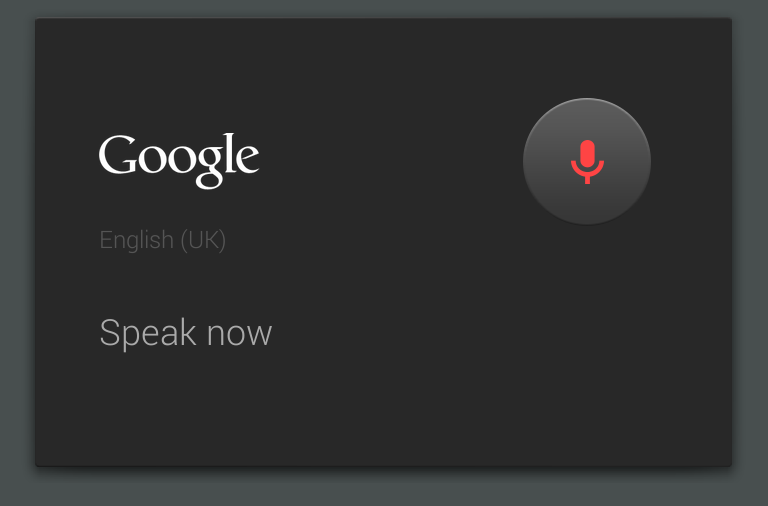The image size is (768, 506).
Task: Click the Google logo
Action: [x=179, y=158]
